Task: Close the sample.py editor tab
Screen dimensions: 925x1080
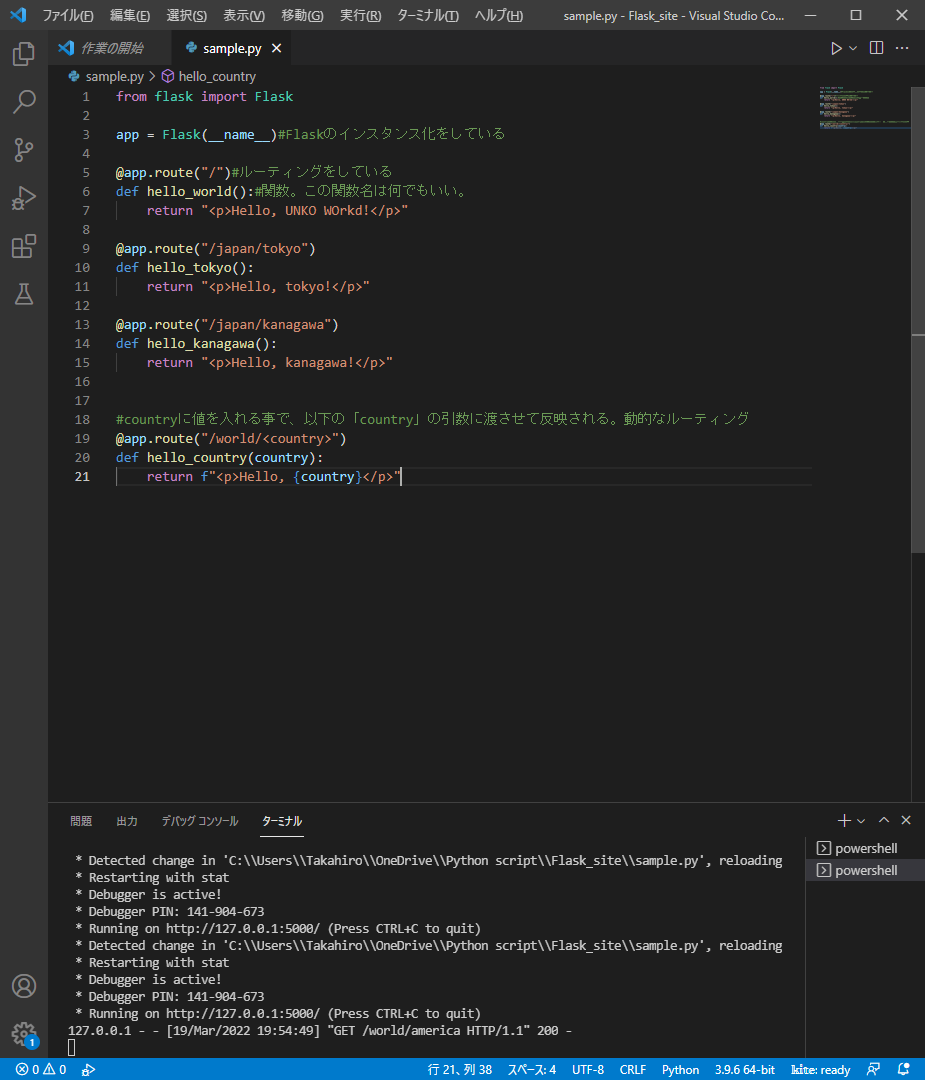Action: [277, 48]
